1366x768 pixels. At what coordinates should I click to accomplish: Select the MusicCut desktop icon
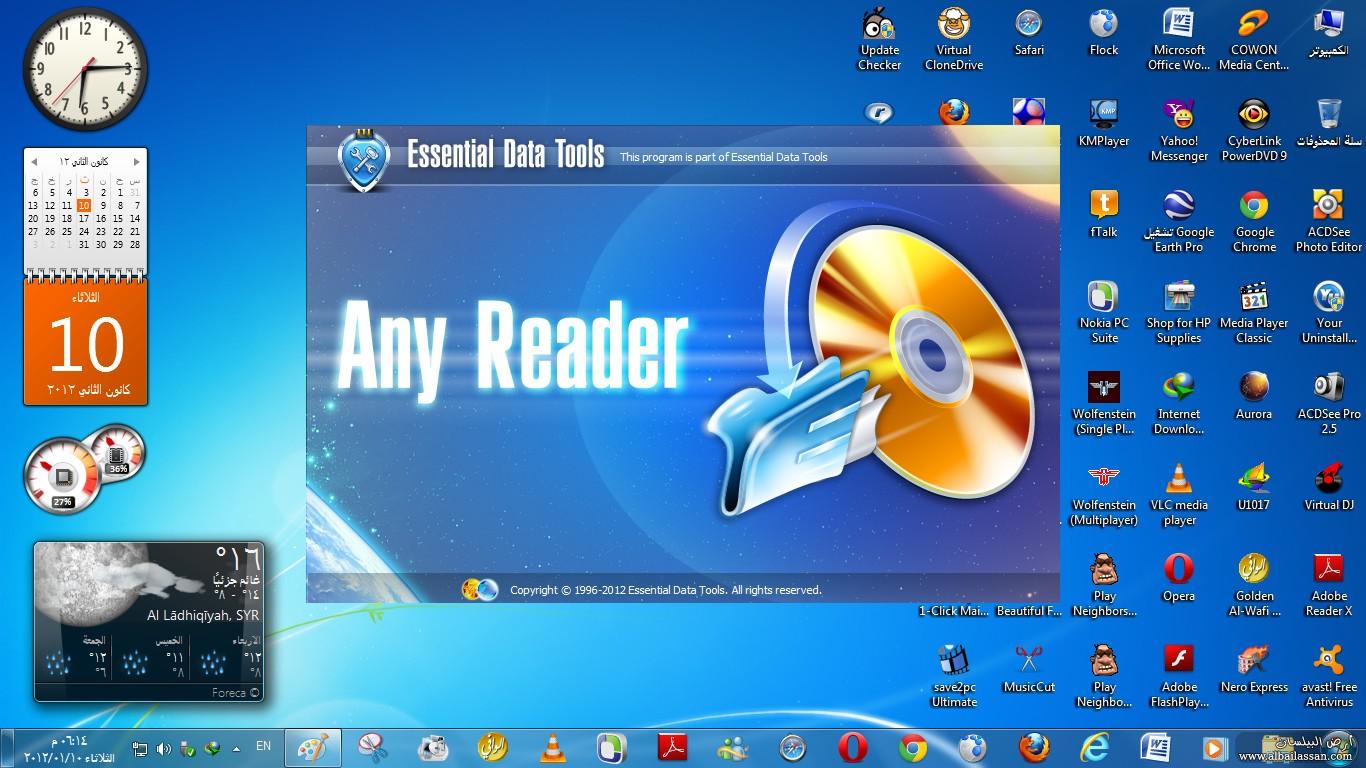pyautogui.click(x=1029, y=670)
